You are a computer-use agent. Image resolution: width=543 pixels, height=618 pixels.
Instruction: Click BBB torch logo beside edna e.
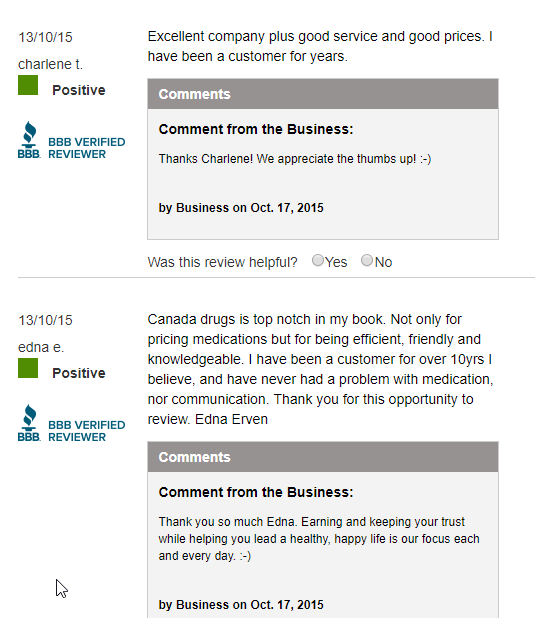(x=29, y=423)
